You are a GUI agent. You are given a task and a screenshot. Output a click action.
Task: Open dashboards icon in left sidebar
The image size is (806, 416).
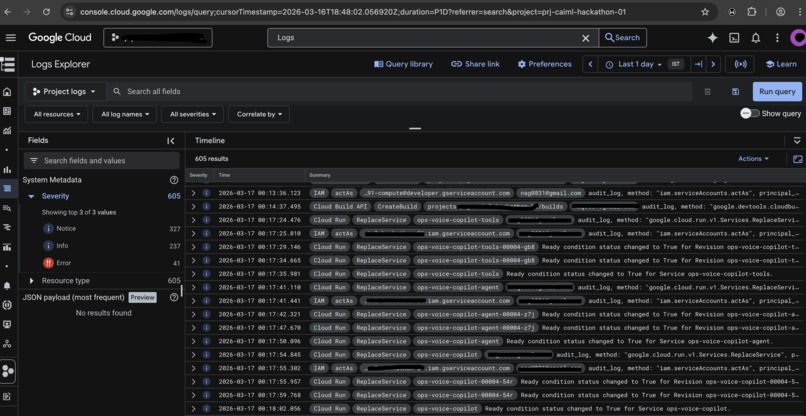click(x=7, y=111)
